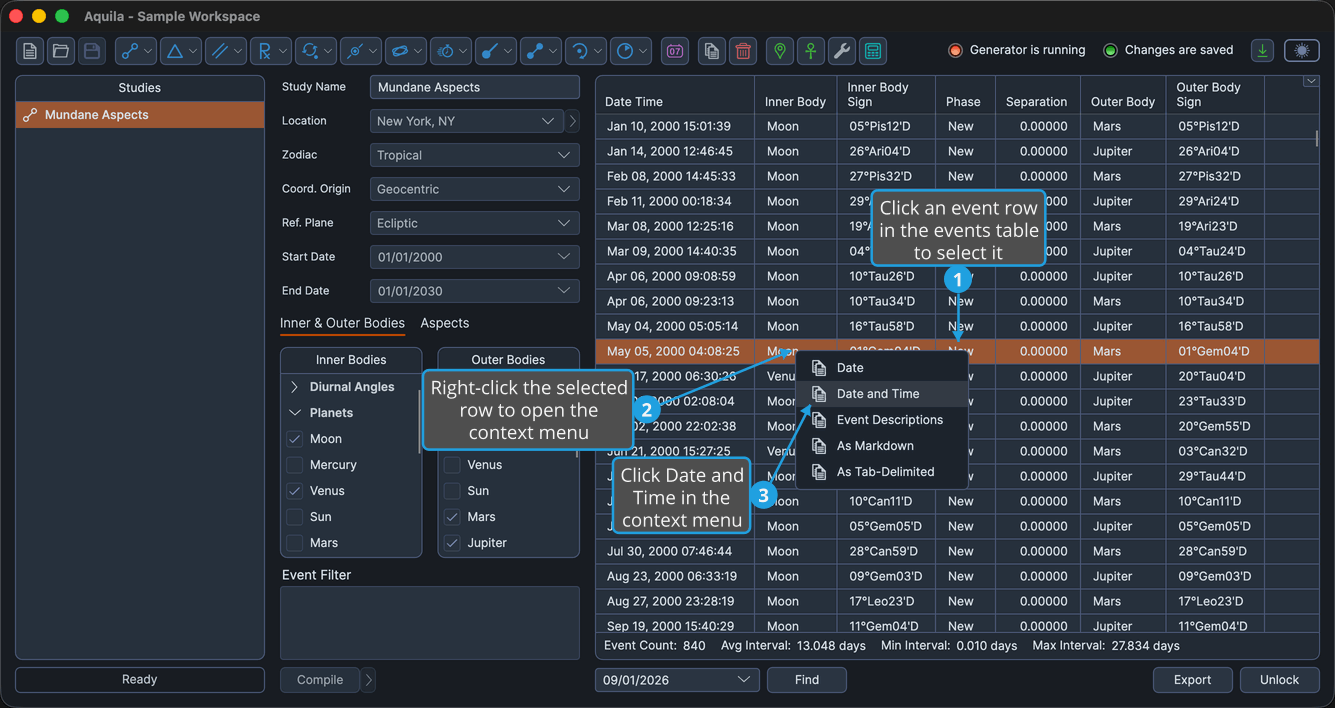Collapse the Planets group
Screen dimensions: 1335x708
coord(294,413)
